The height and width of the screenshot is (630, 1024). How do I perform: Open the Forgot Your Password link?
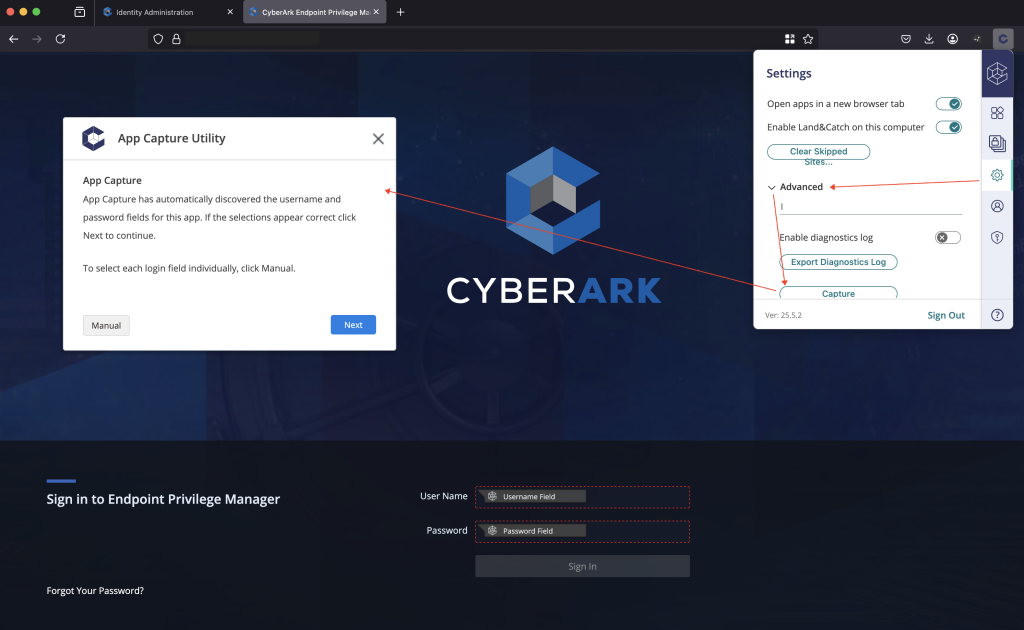(95, 591)
